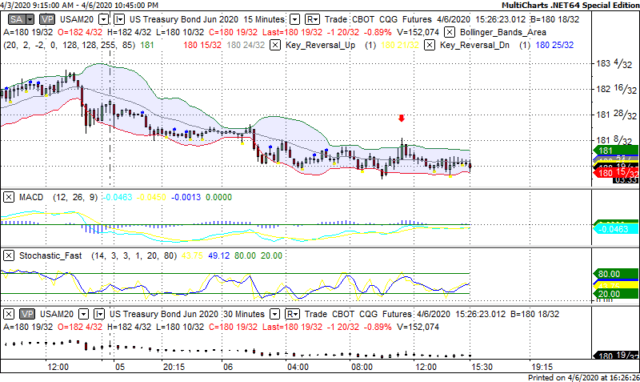
Task: Open the R dropdown in the top chart header
Action: pos(313,19)
